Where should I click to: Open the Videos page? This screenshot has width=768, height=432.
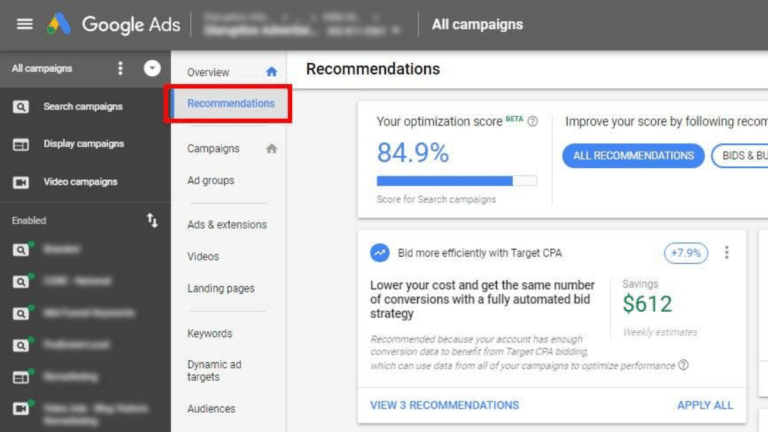pyautogui.click(x=203, y=257)
